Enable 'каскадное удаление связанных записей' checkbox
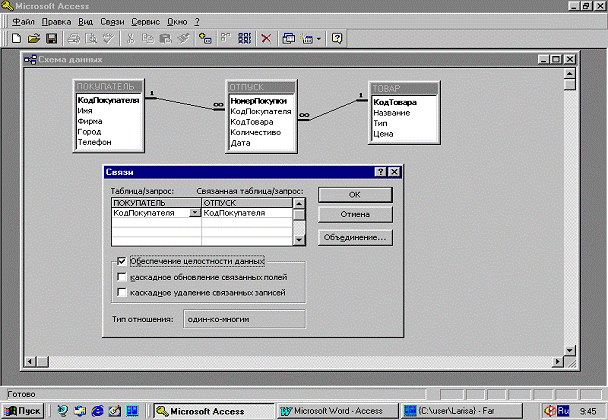 122,292
